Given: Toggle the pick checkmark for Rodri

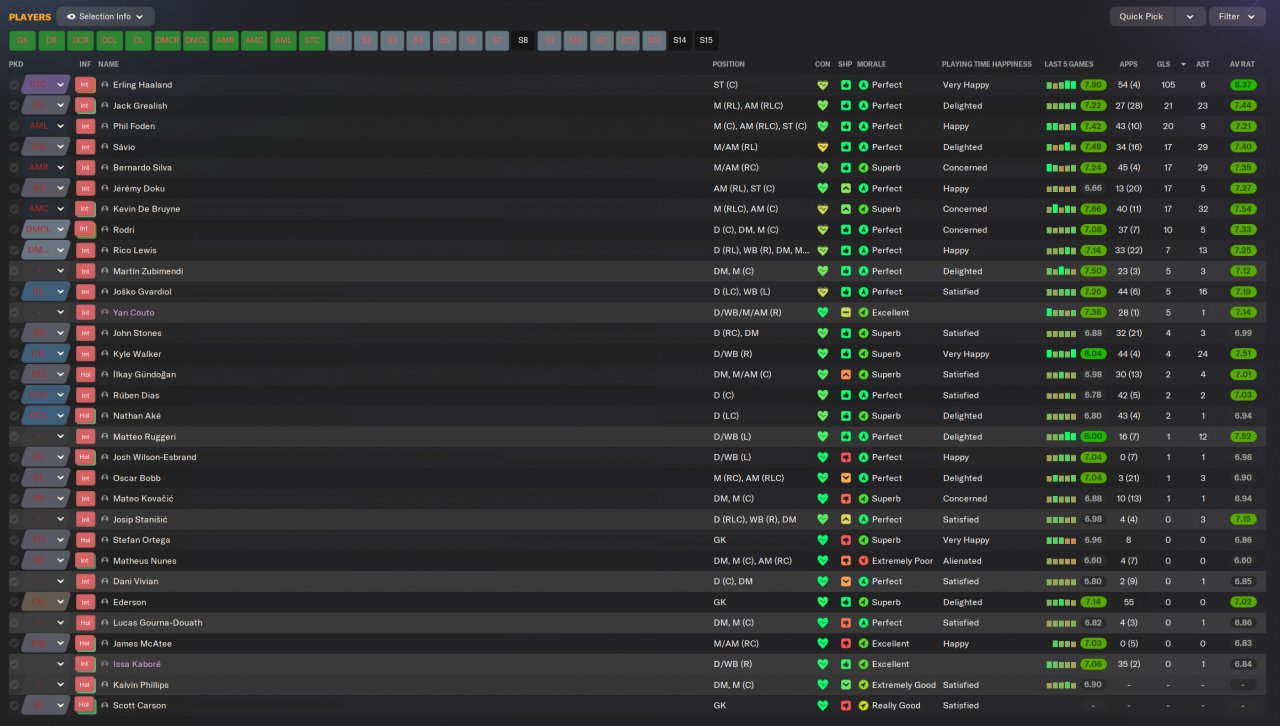Looking at the screenshot, I should pos(14,230).
